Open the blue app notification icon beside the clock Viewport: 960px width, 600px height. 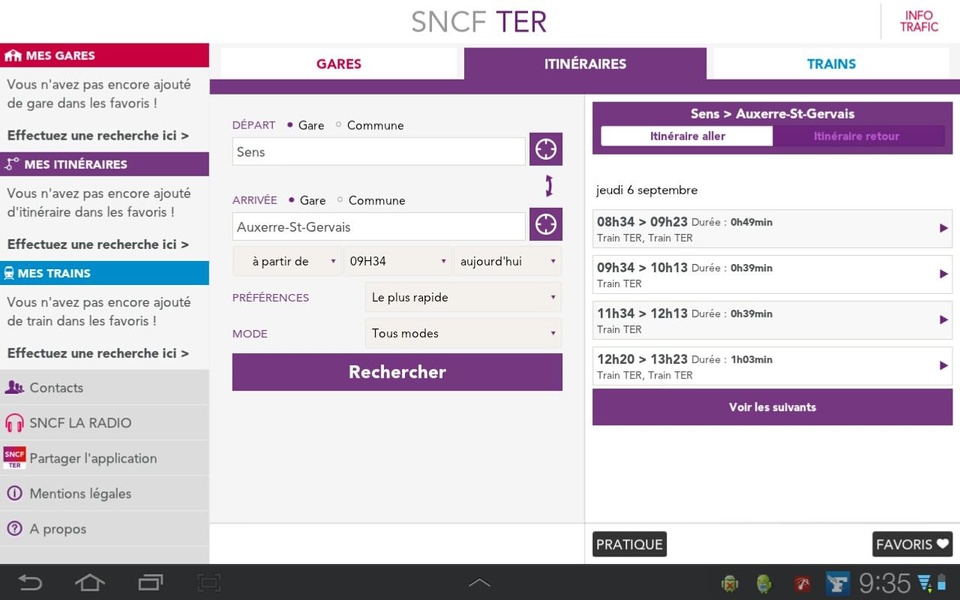coord(838,583)
